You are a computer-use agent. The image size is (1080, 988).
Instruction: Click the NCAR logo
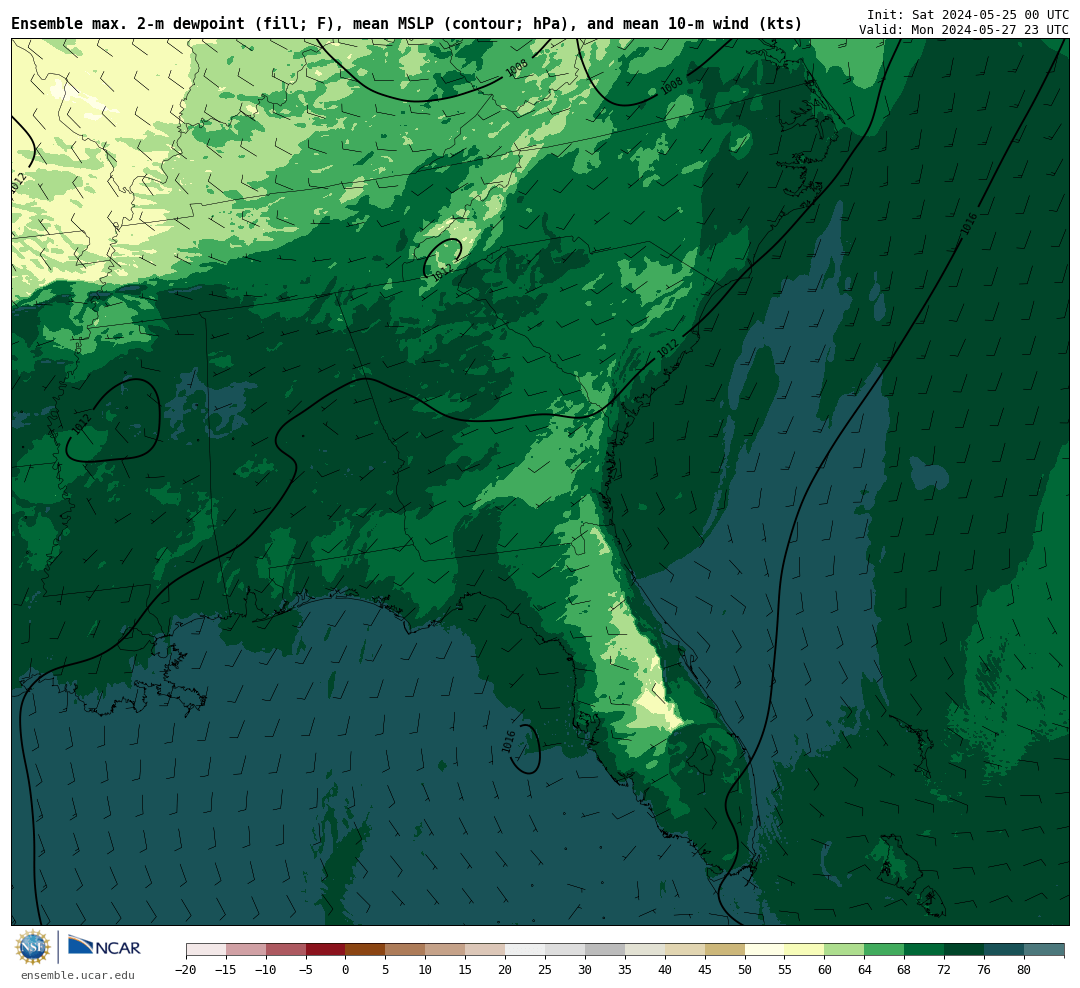104,948
